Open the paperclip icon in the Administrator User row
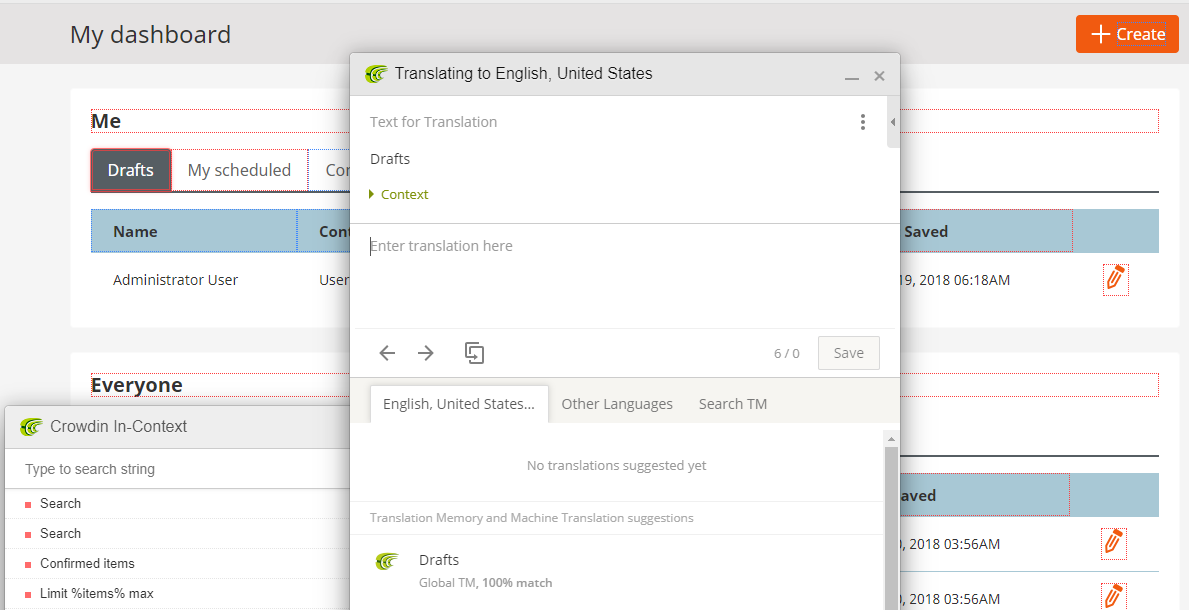 1115,279
